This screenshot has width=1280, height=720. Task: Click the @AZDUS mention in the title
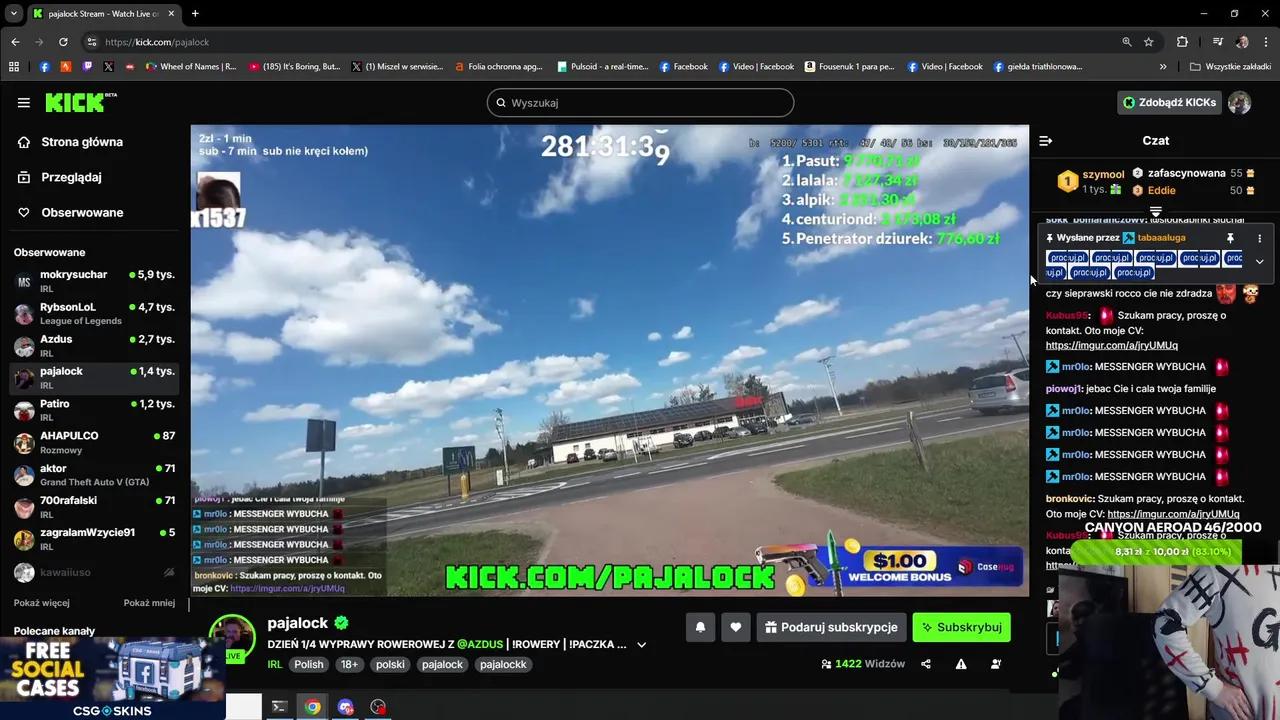tap(480, 644)
